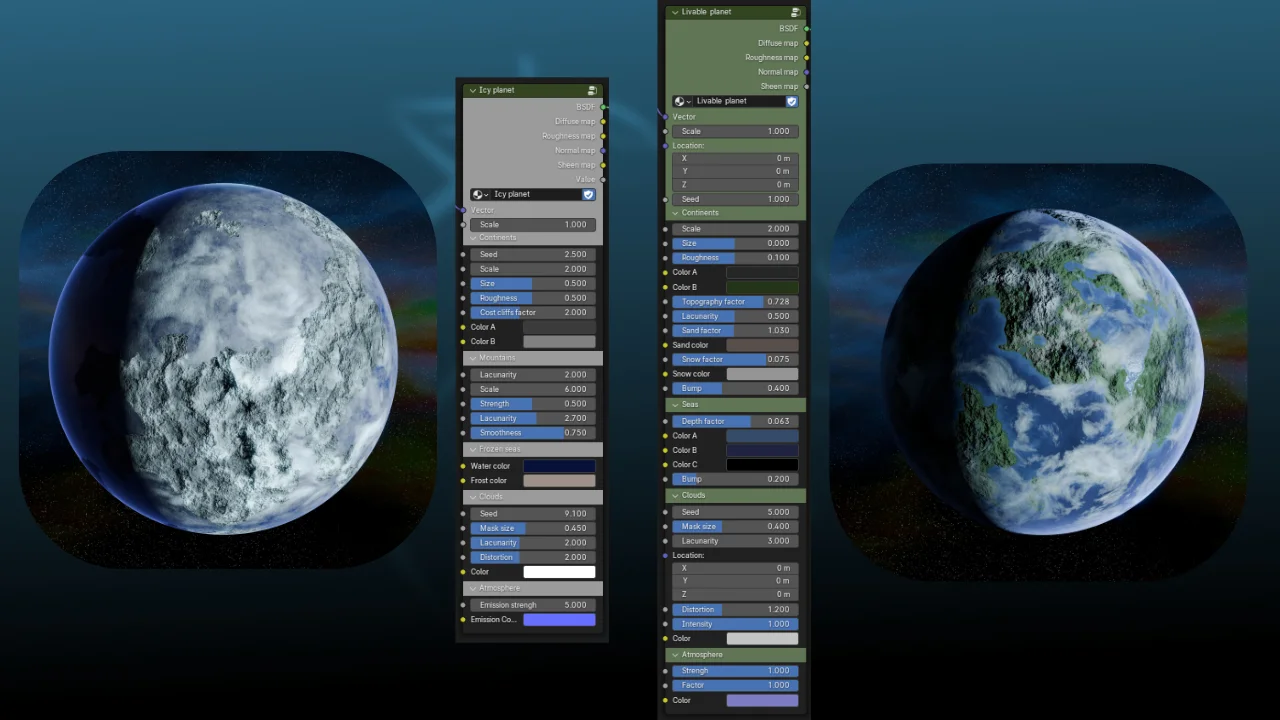This screenshot has width=1280, height=720.
Task: Click the BSDF output socket on Icy planet
Action: pos(603,106)
